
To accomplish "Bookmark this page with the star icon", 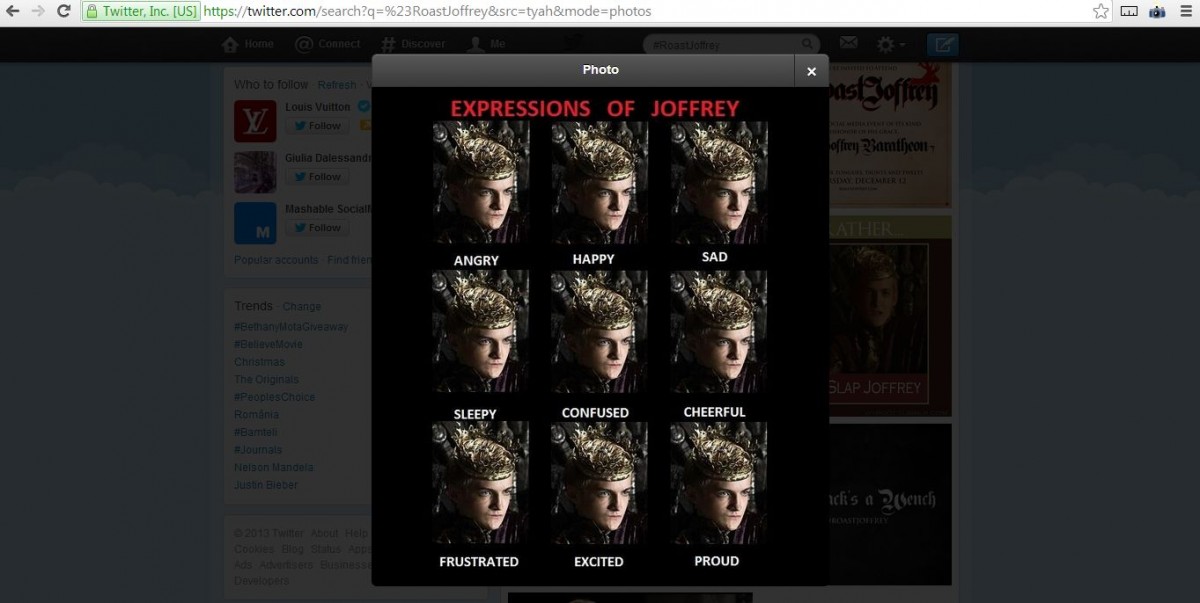I will point(1101,11).
